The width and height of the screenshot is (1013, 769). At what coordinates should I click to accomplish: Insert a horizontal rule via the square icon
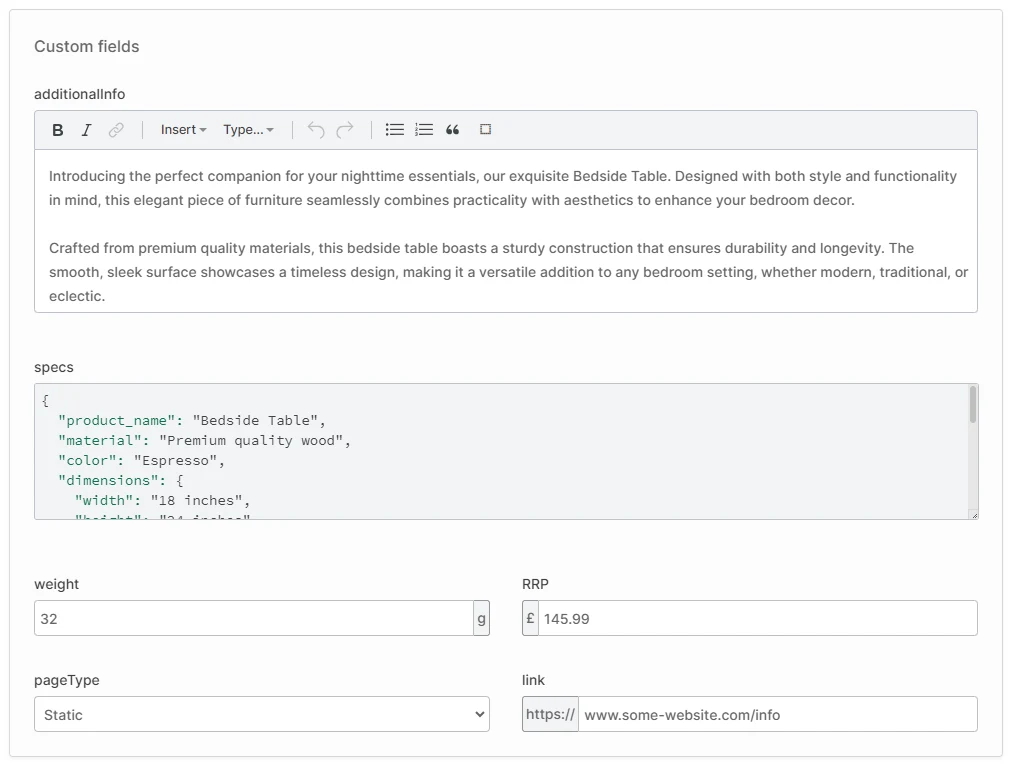point(485,130)
